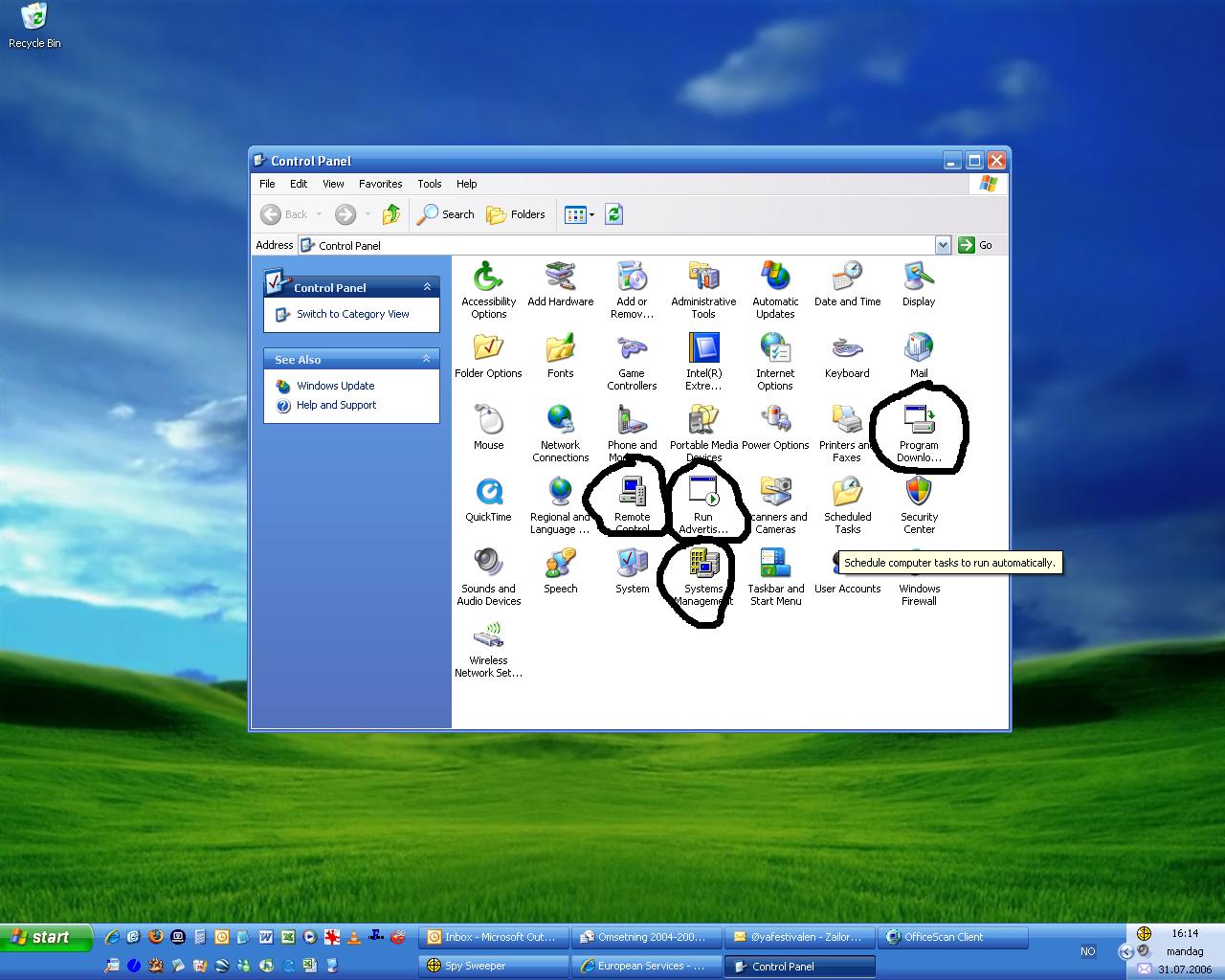This screenshot has height=980, width=1225.
Task: Collapse the See Also section
Action: pyautogui.click(x=427, y=359)
